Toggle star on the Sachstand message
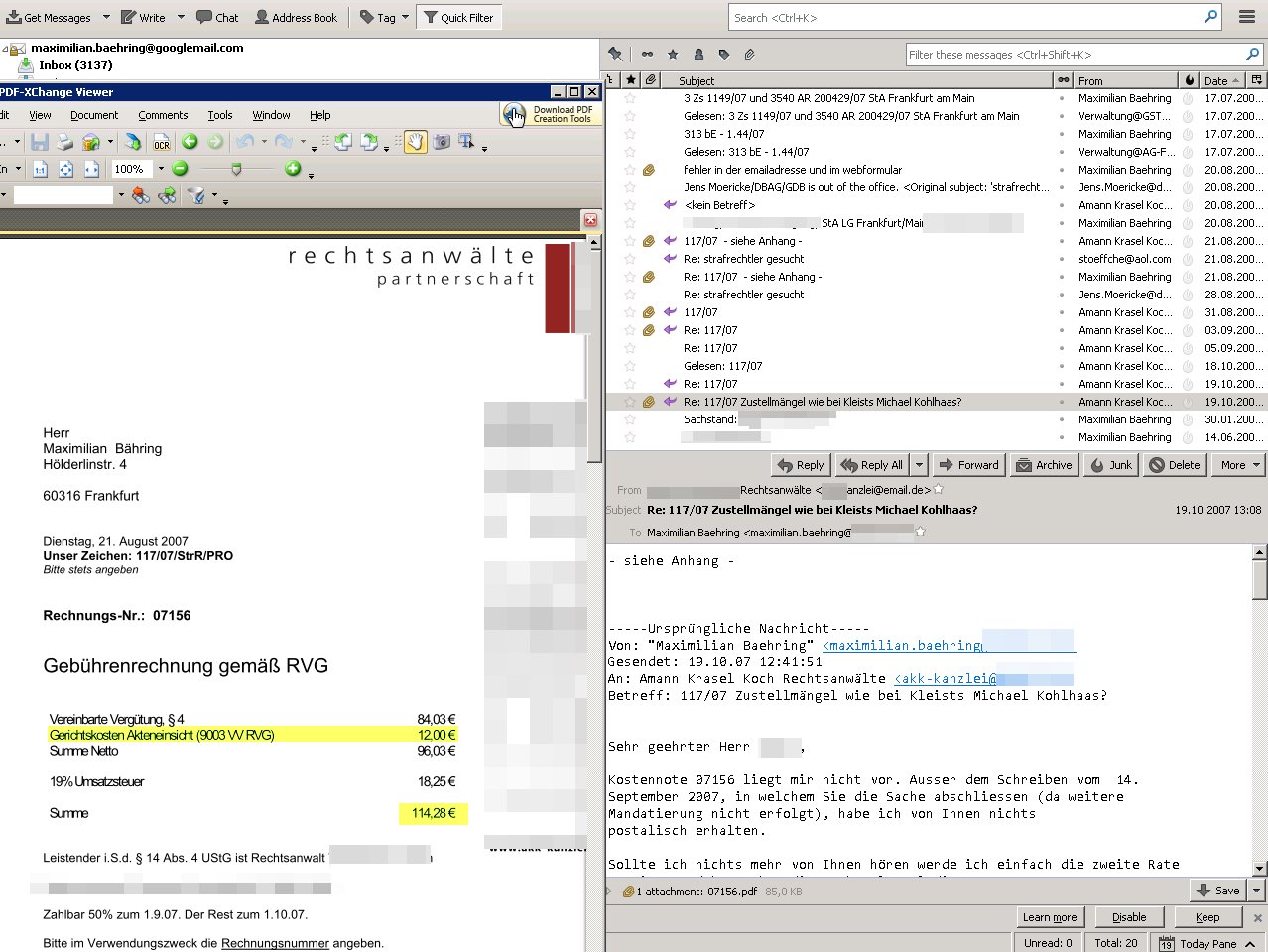The width and height of the screenshot is (1268, 952). (x=630, y=419)
